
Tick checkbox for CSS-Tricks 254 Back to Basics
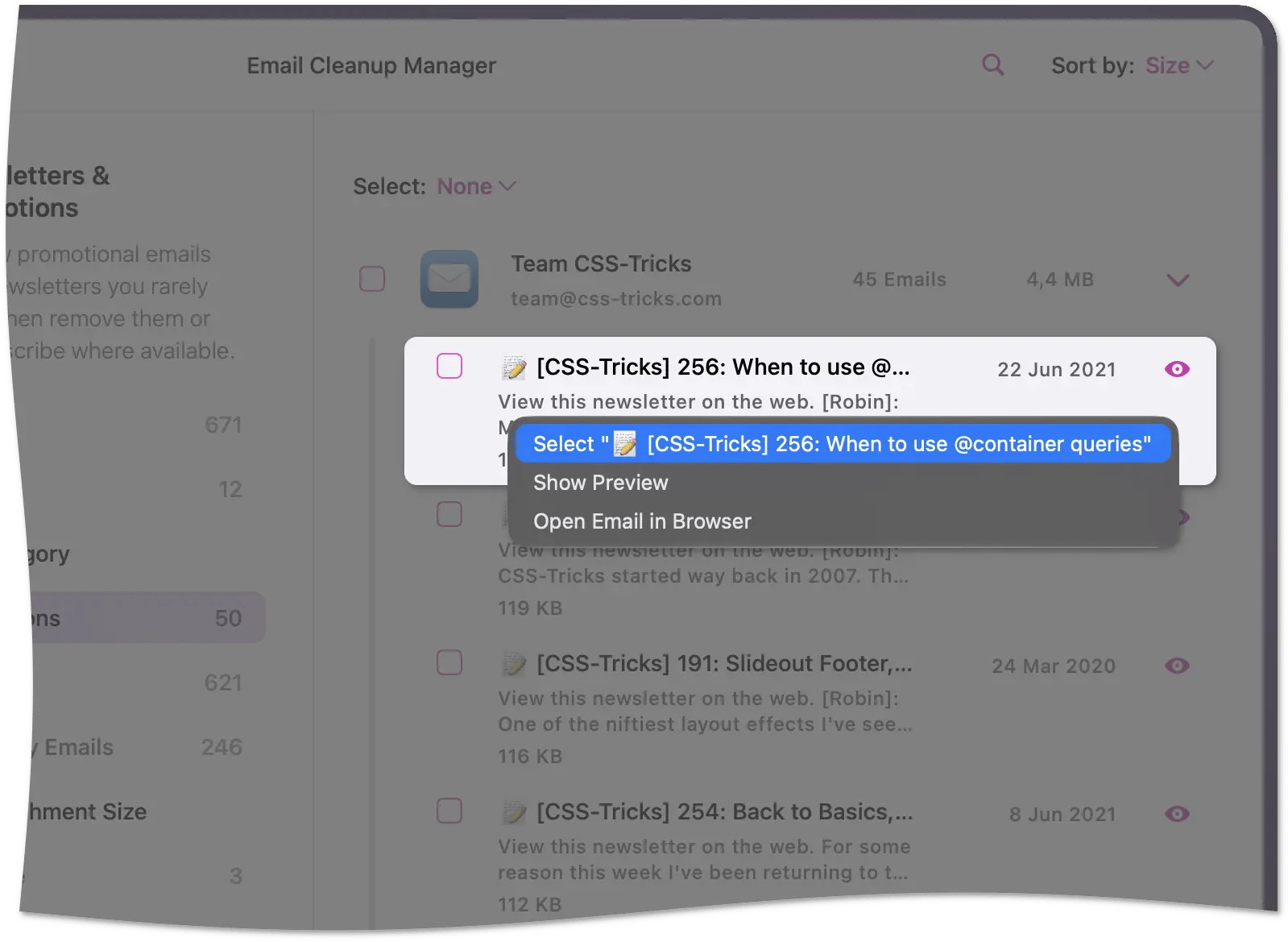(449, 811)
